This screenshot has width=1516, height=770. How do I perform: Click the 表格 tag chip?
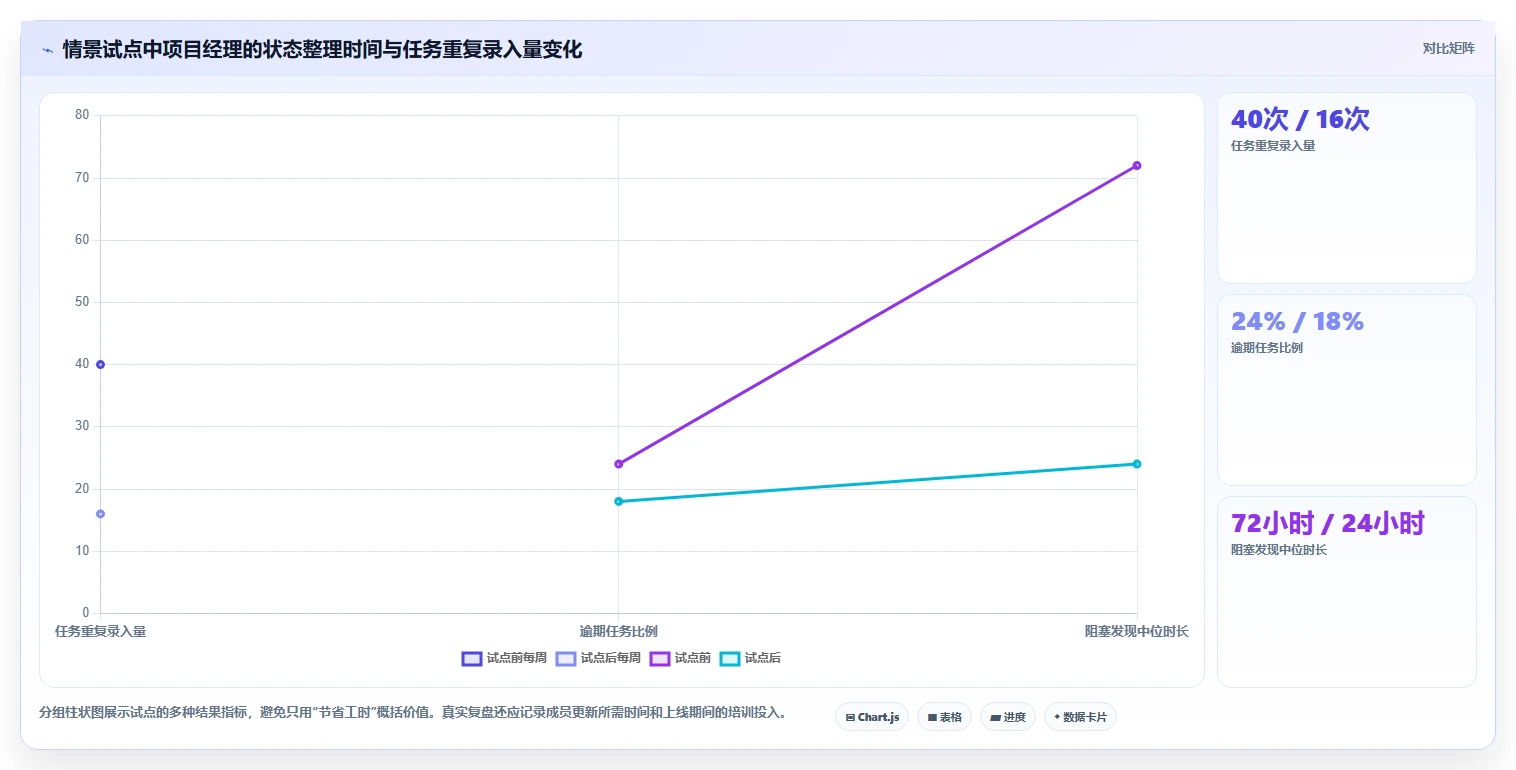tap(944, 717)
